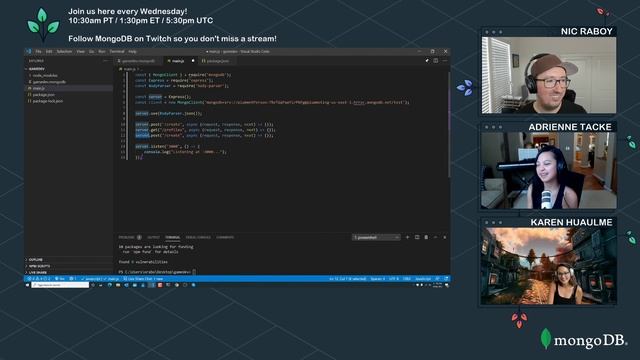Click the JavaScript language mode status item

point(423,279)
